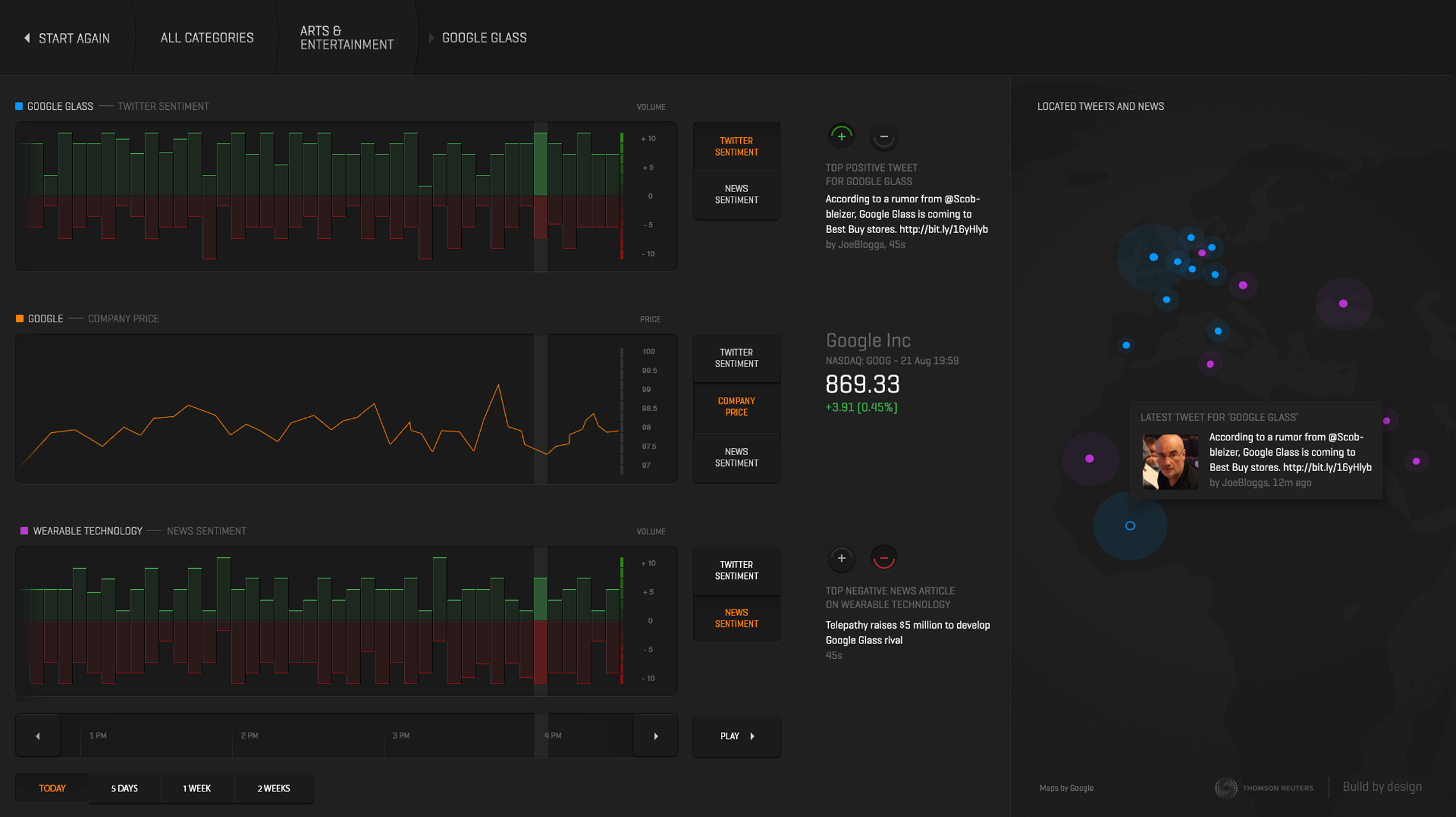Image resolution: width=1456 pixels, height=817 pixels.
Task: Switch Google Glass chart to News Sentiment
Action: click(736, 195)
